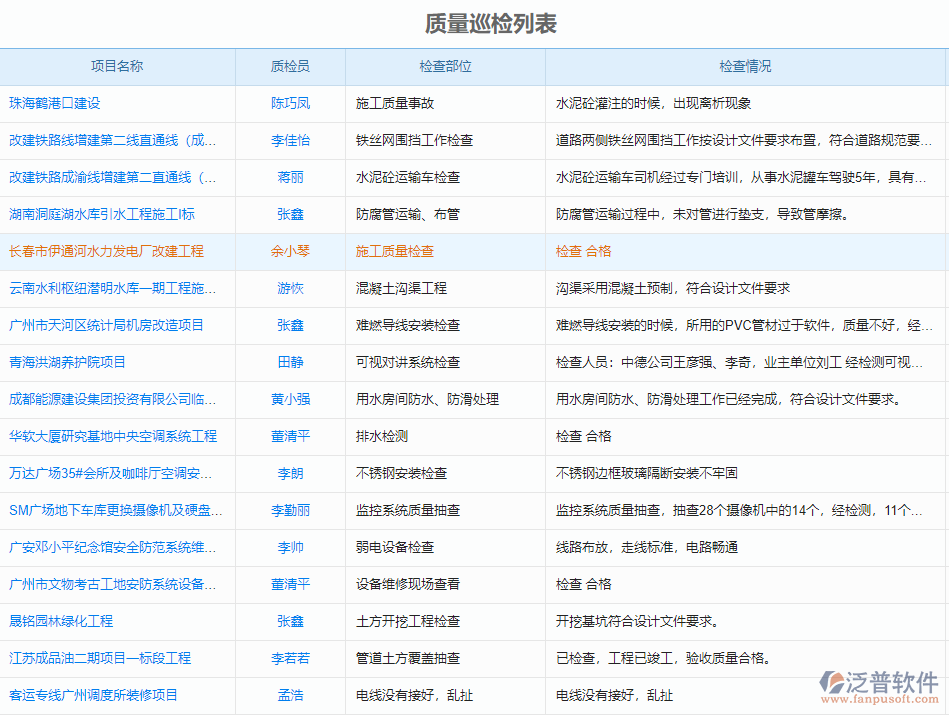Click the 质检员 column header

(289, 66)
